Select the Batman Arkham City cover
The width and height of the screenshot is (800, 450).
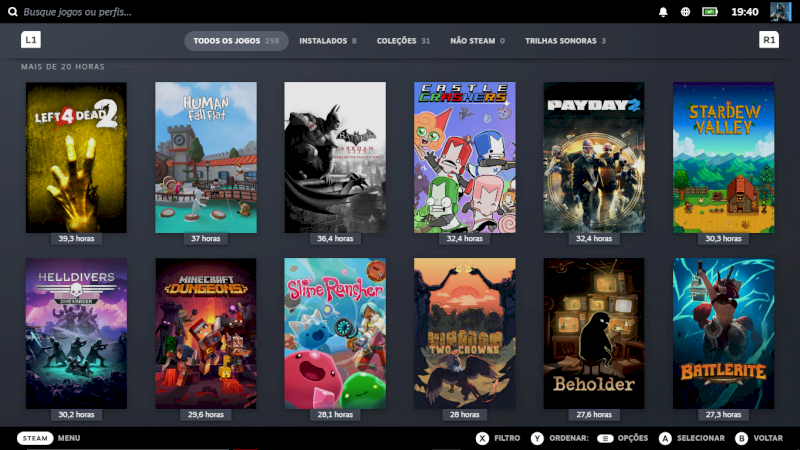pos(335,157)
